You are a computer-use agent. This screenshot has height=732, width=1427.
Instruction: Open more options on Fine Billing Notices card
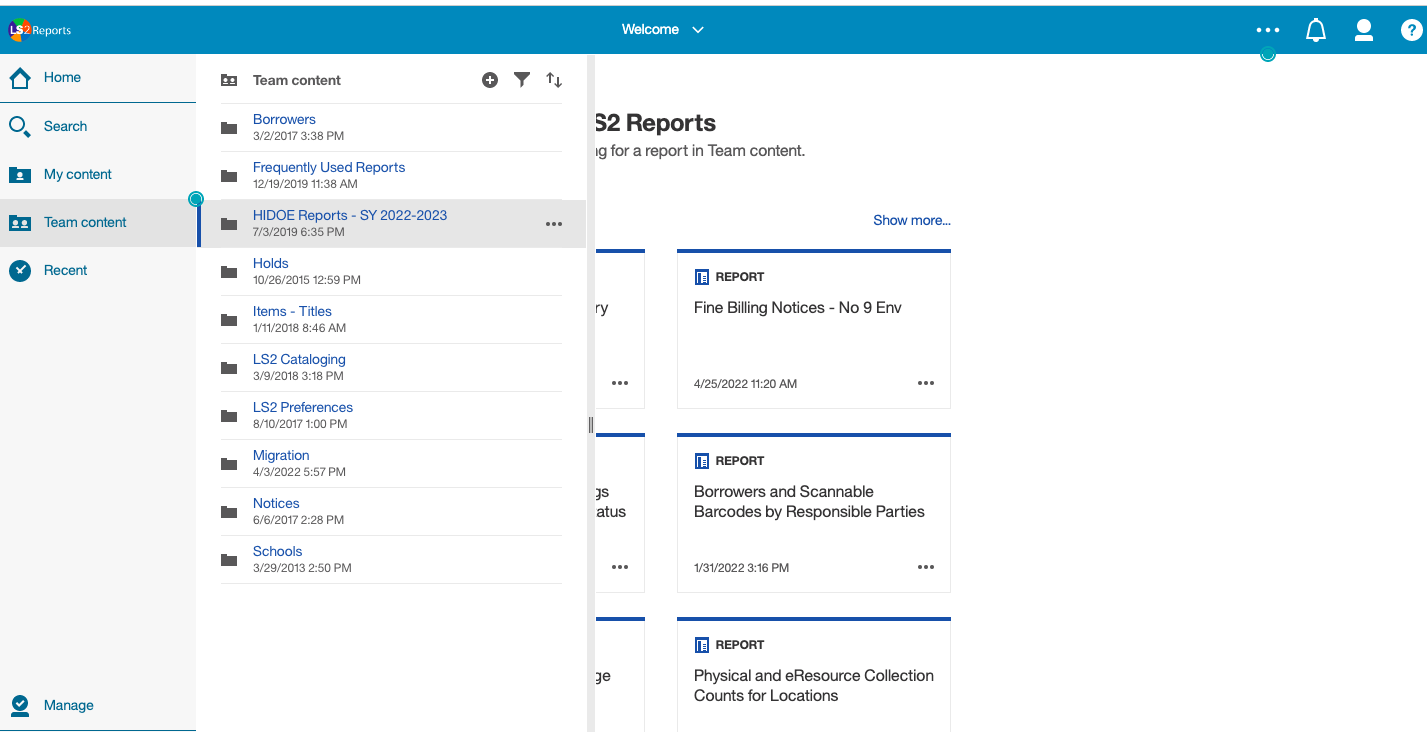(926, 383)
